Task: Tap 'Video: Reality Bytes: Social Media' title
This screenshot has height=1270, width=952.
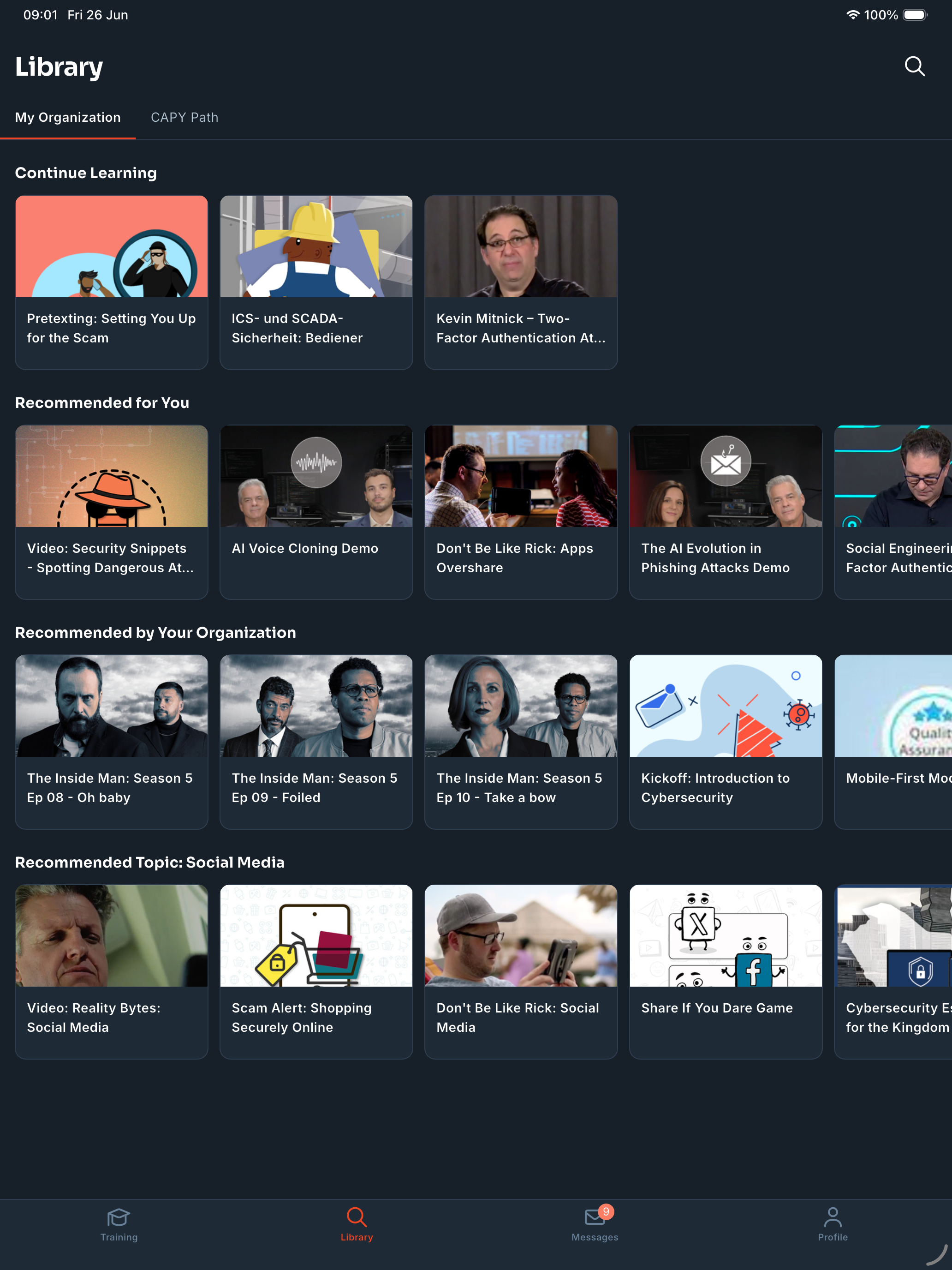Action: click(x=94, y=1018)
